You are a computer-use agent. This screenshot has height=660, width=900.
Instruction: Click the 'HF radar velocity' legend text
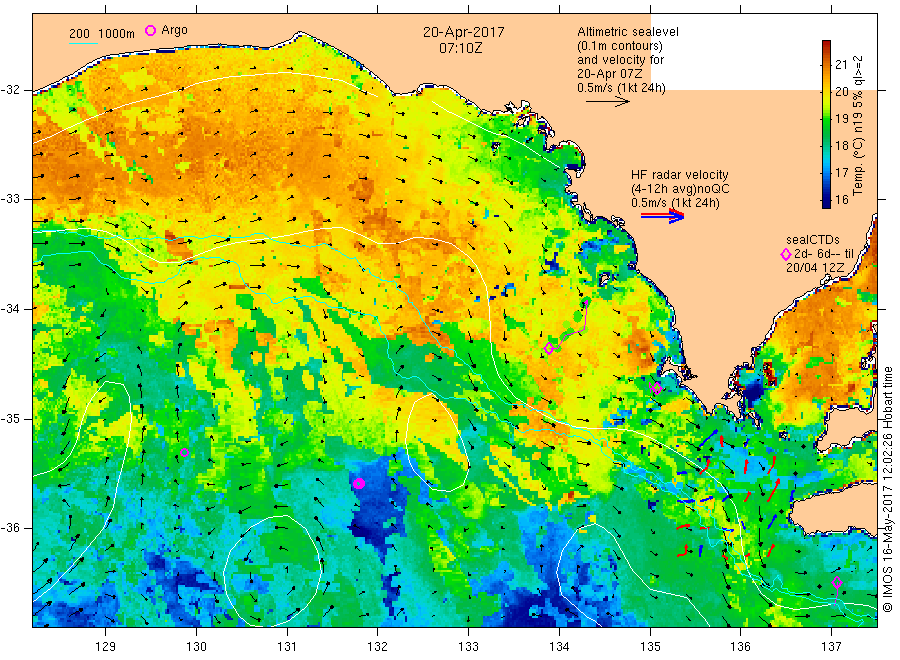point(680,175)
